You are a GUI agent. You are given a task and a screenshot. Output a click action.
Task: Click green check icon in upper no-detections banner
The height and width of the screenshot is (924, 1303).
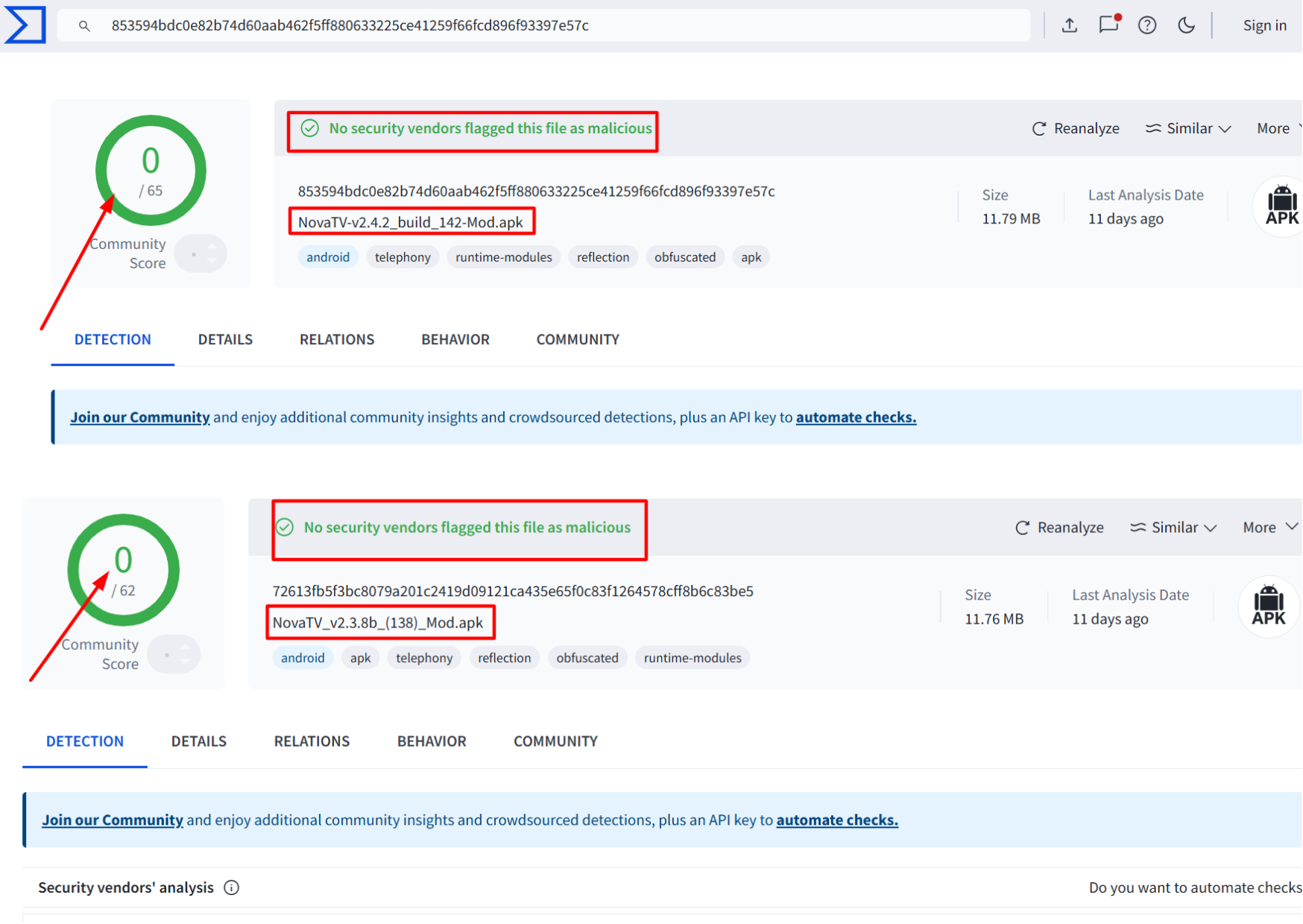click(309, 128)
